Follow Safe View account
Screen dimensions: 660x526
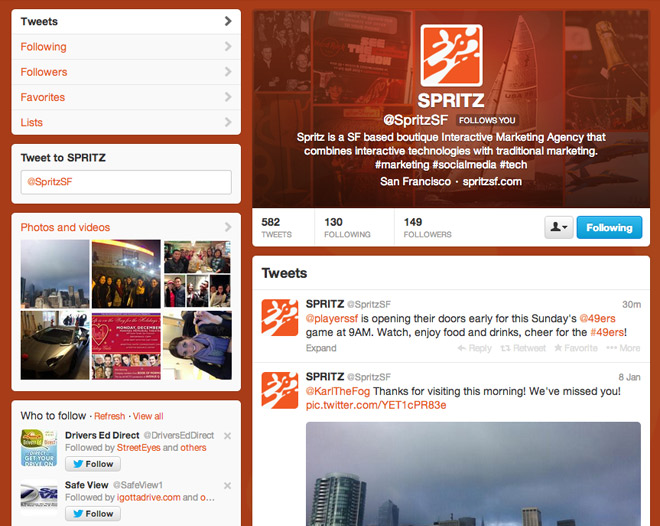point(93,513)
